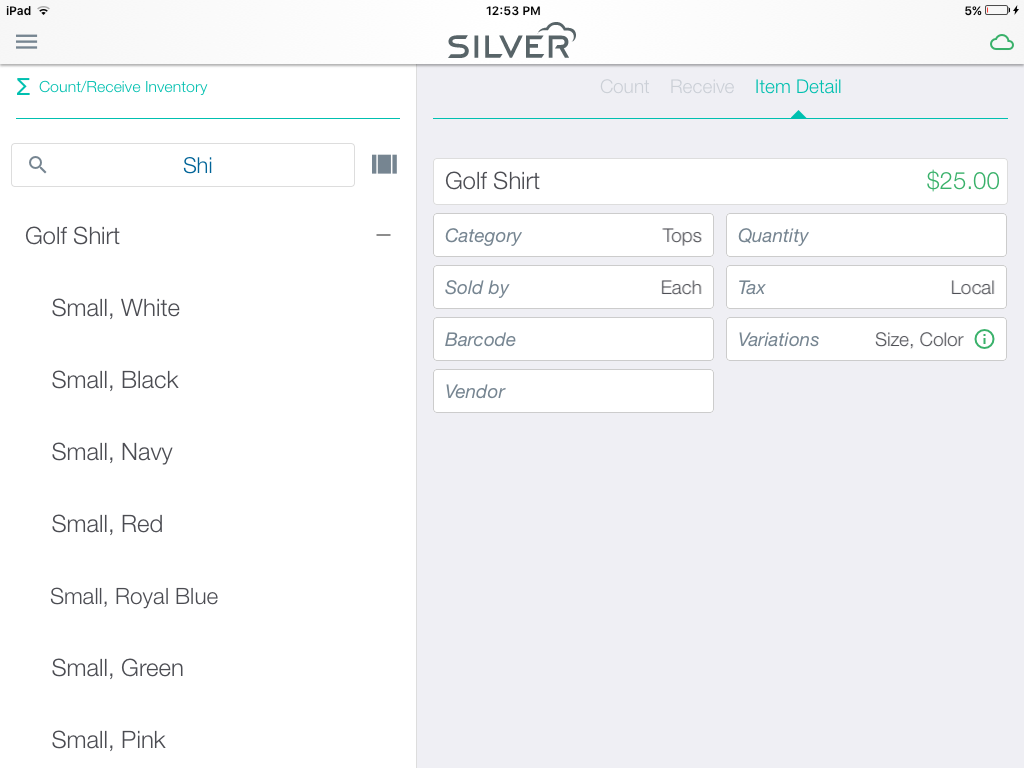Image resolution: width=1024 pixels, height=768 pixels.
Task: Switch to the Receive tab
Action: [x=702, y=87]
